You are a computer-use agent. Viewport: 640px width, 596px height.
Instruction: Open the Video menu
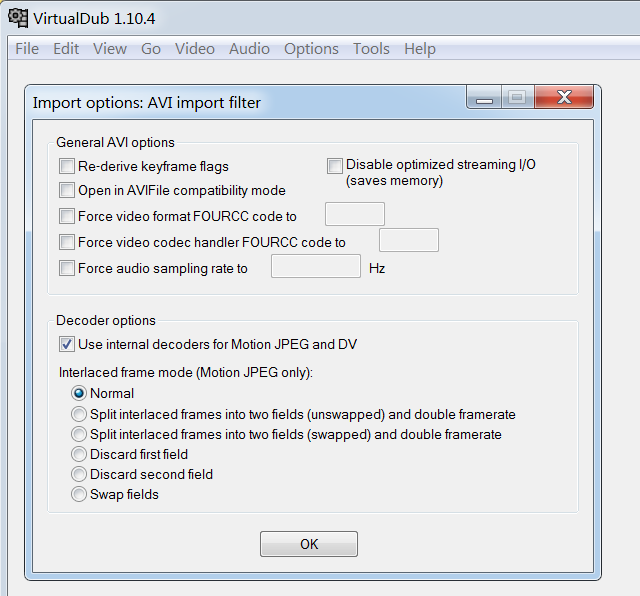pyautogui.click(x=194, y=49)
